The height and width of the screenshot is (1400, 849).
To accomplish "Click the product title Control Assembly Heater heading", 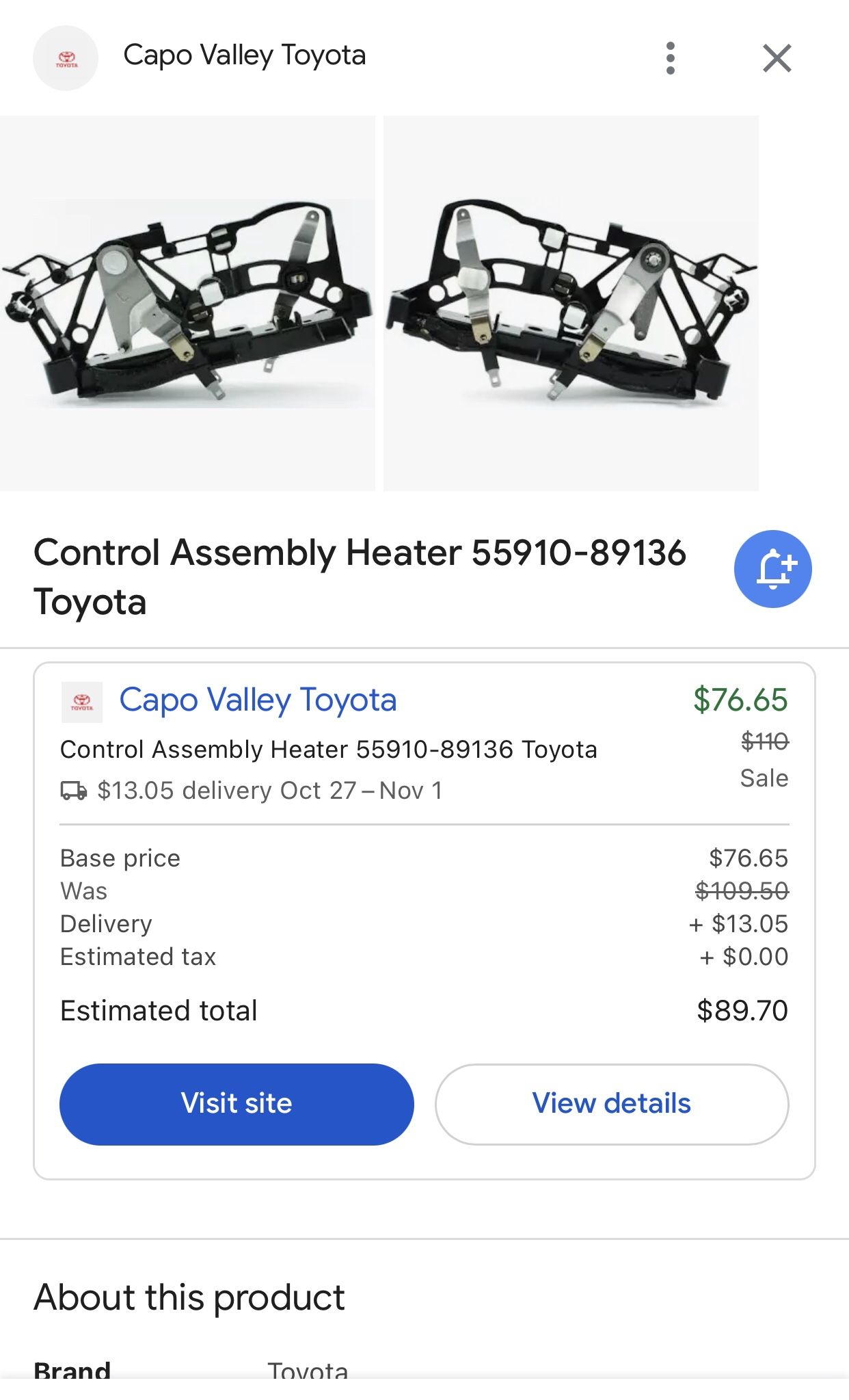I will click(360, 577).
